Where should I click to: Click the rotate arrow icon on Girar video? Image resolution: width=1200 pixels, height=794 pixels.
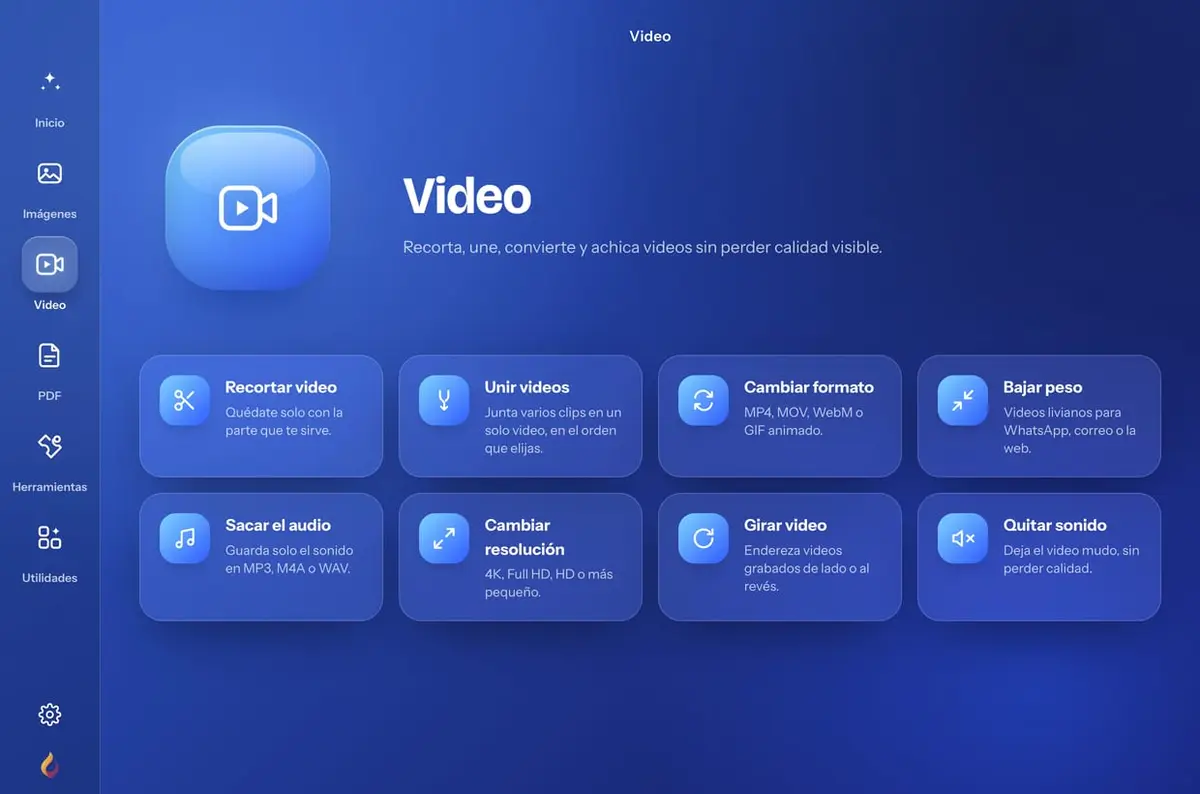point(703,539)
